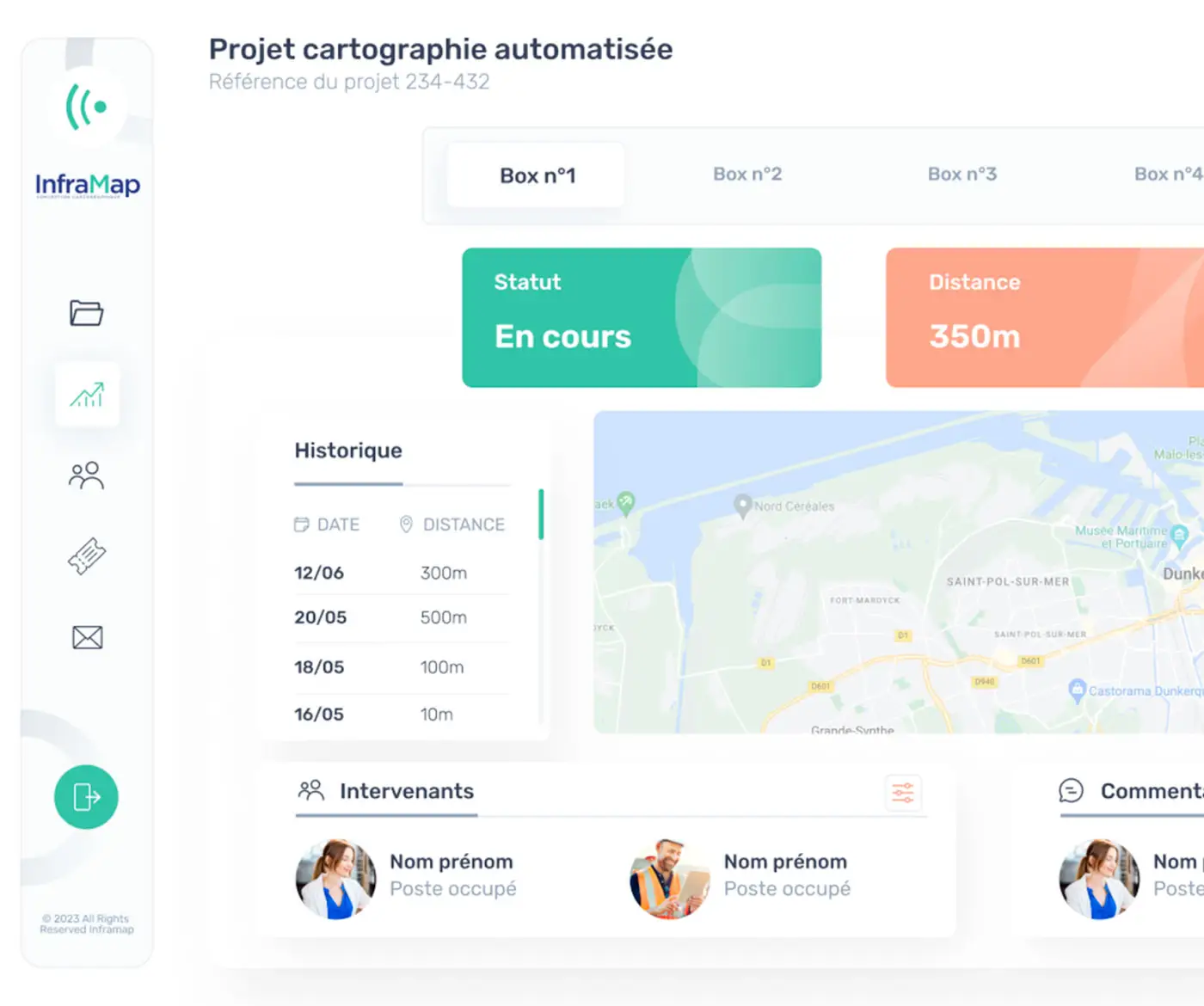The width and height of the screenshot is (1204, 1006).
Task: Select the 18/05 history entry
Action: point(400,667)
